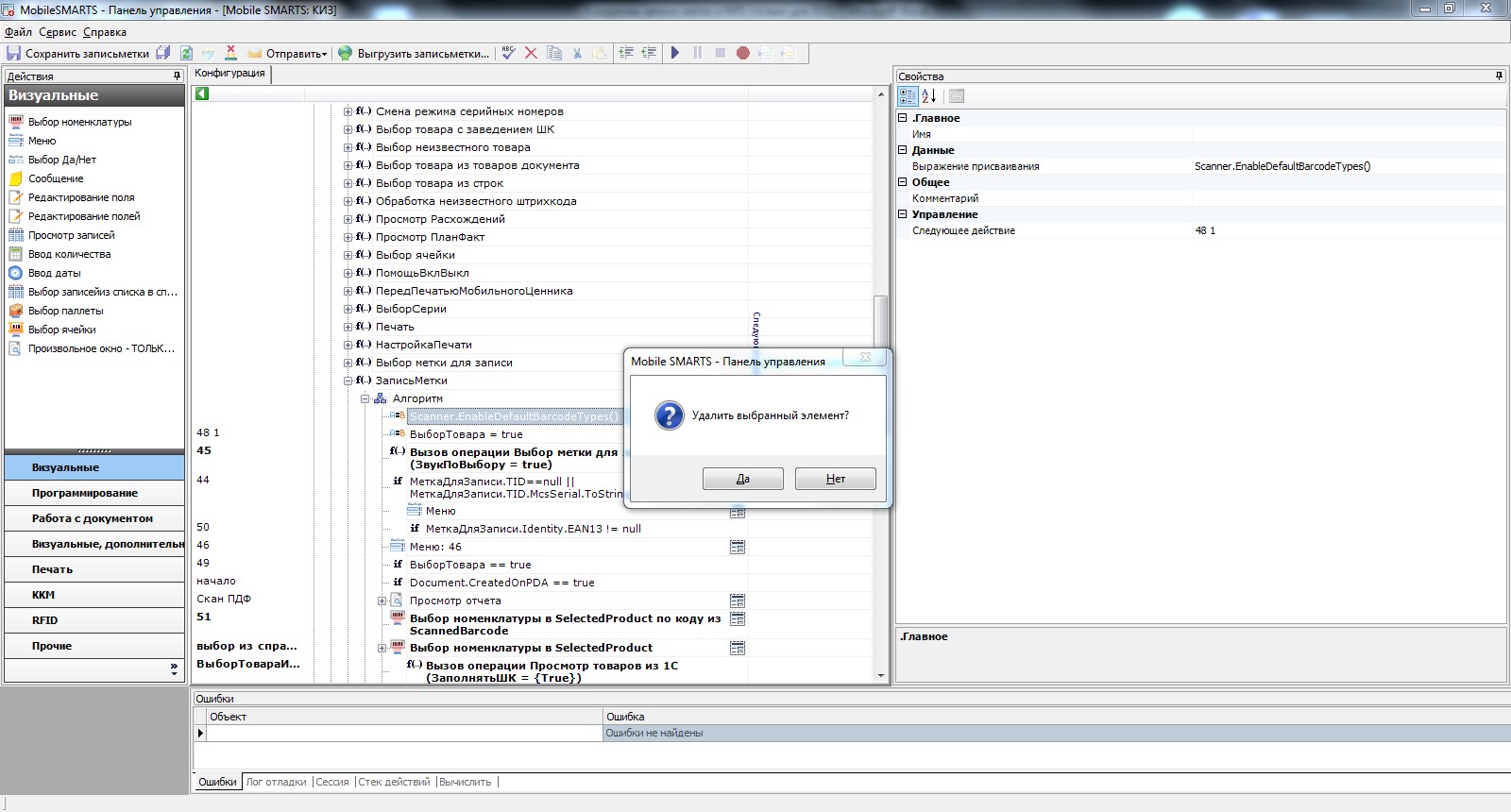The height and width of the screenshot is (812, 1511).
Task: Switch to 'Вычислить' tab
Action: tap(466, 782)
